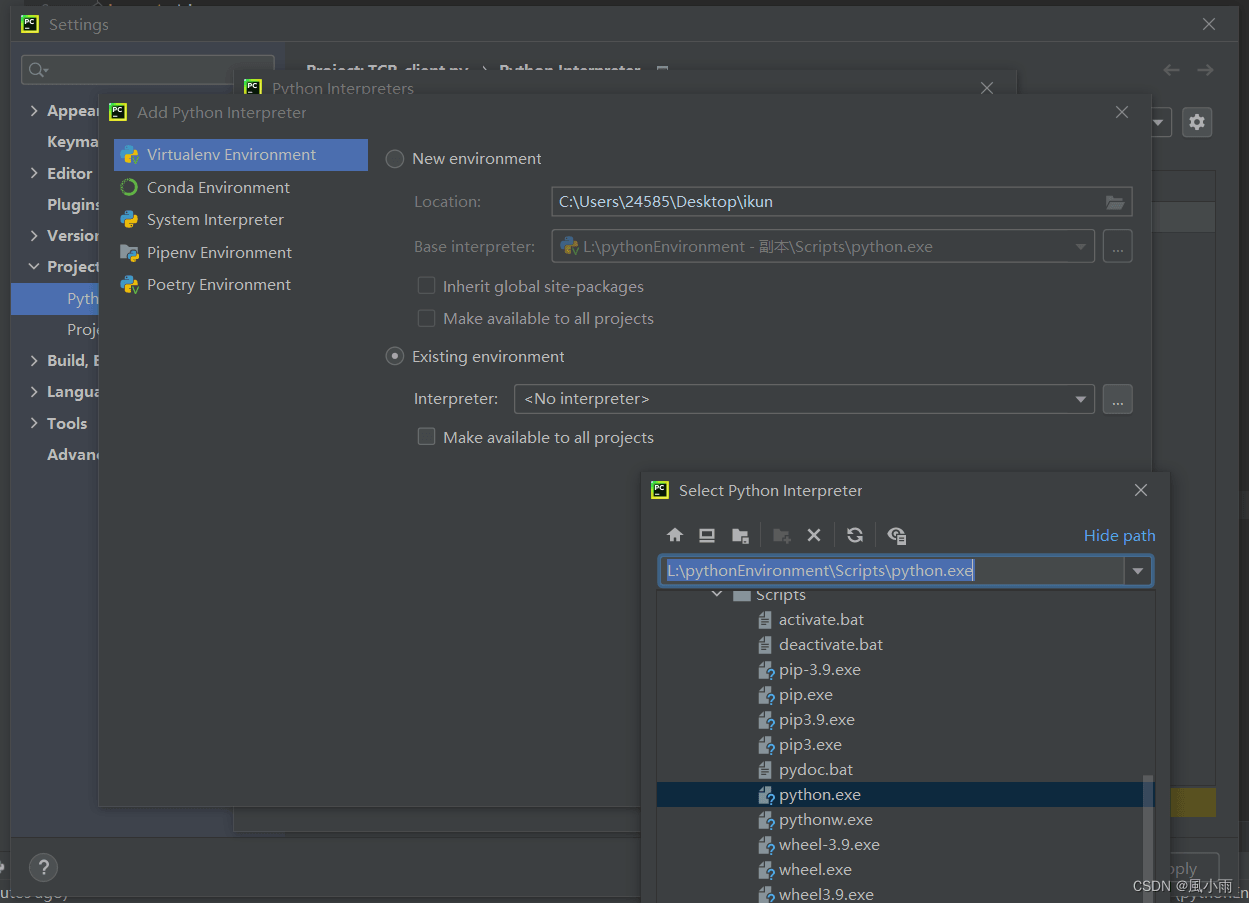Expand the Tools section in Settings

tap(34, 424)
